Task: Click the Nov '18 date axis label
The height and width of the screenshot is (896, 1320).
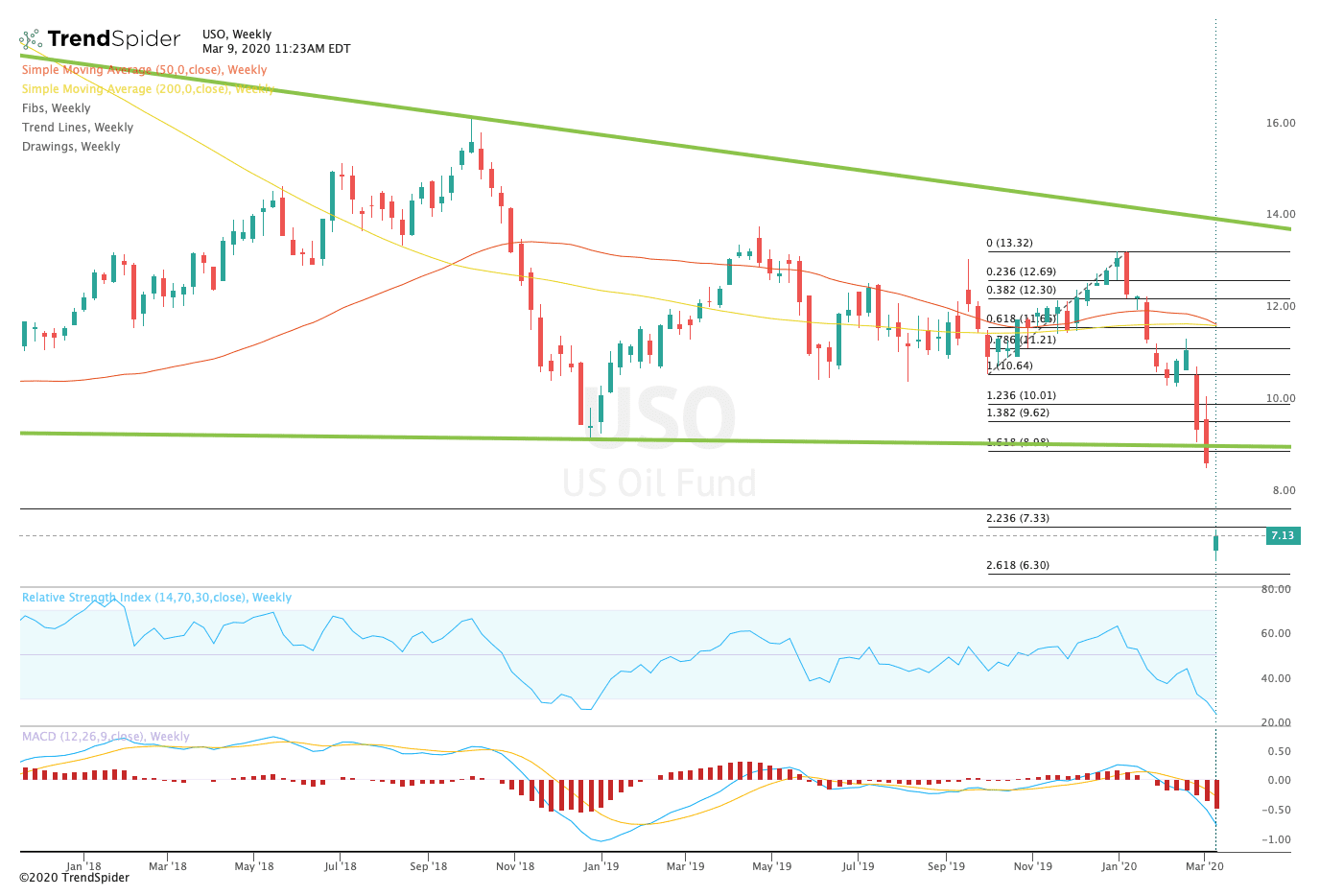Action: tap(515, 866)
